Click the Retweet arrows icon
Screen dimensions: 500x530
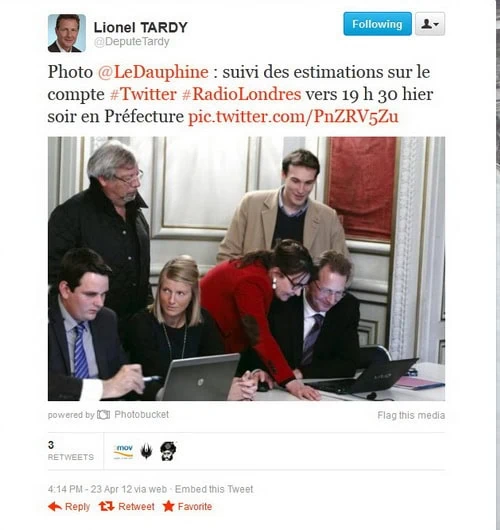click(106, 506)
